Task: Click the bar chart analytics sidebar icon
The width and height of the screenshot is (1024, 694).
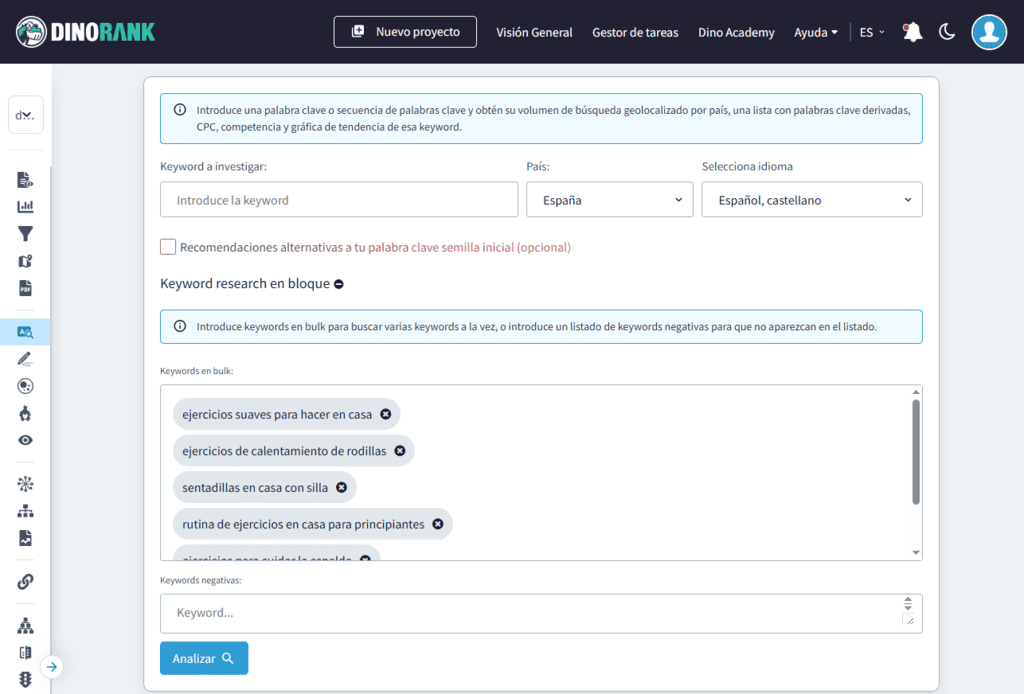Action: (x=26, y=208)
